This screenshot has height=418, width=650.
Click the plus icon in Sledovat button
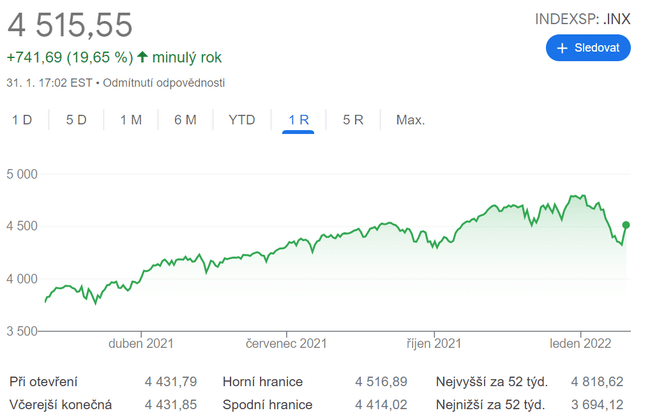pyautogui.click(x=562, y=48)
